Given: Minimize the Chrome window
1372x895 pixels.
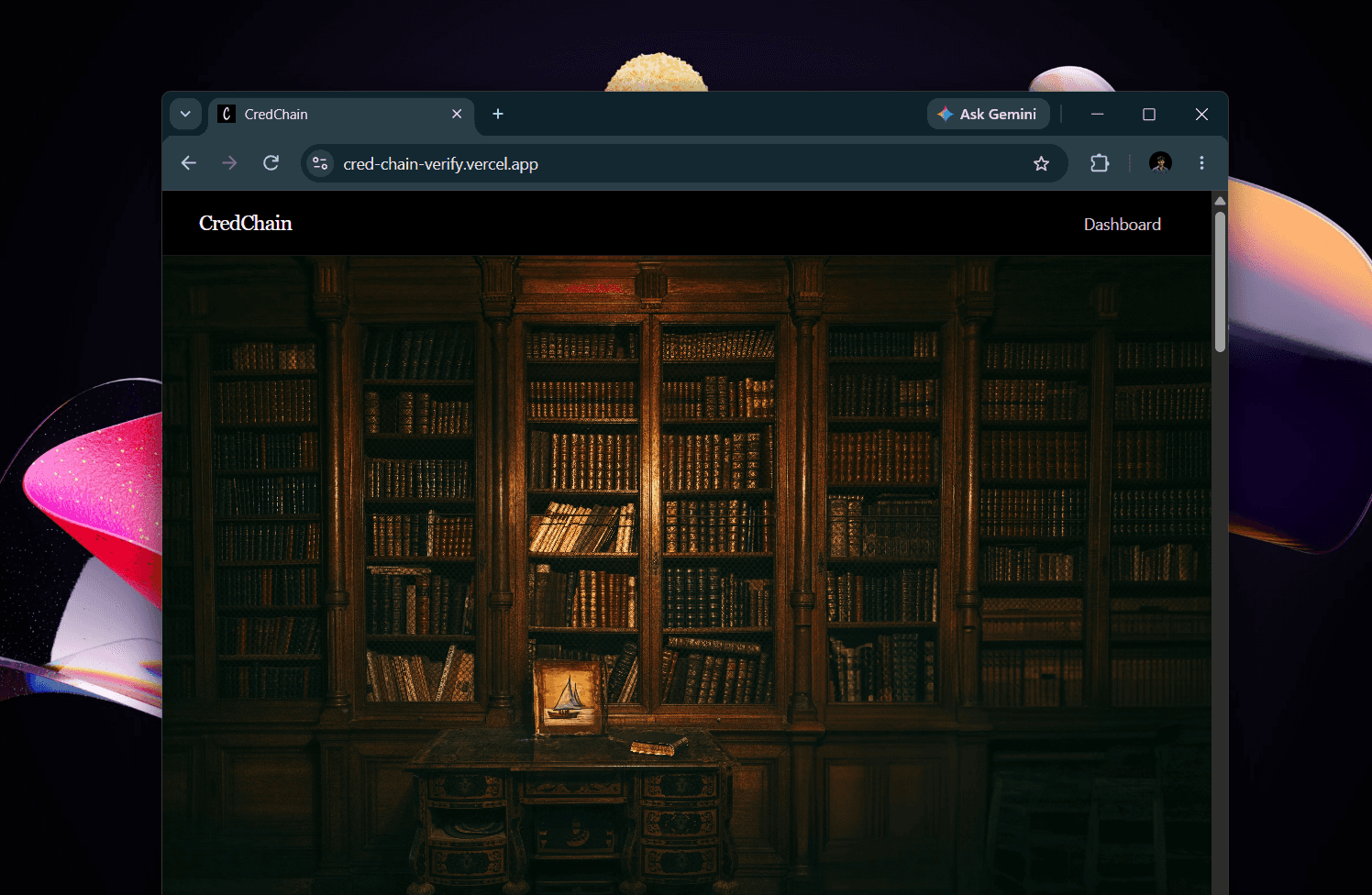Looking at the screenshot, I should (1098, 114).
